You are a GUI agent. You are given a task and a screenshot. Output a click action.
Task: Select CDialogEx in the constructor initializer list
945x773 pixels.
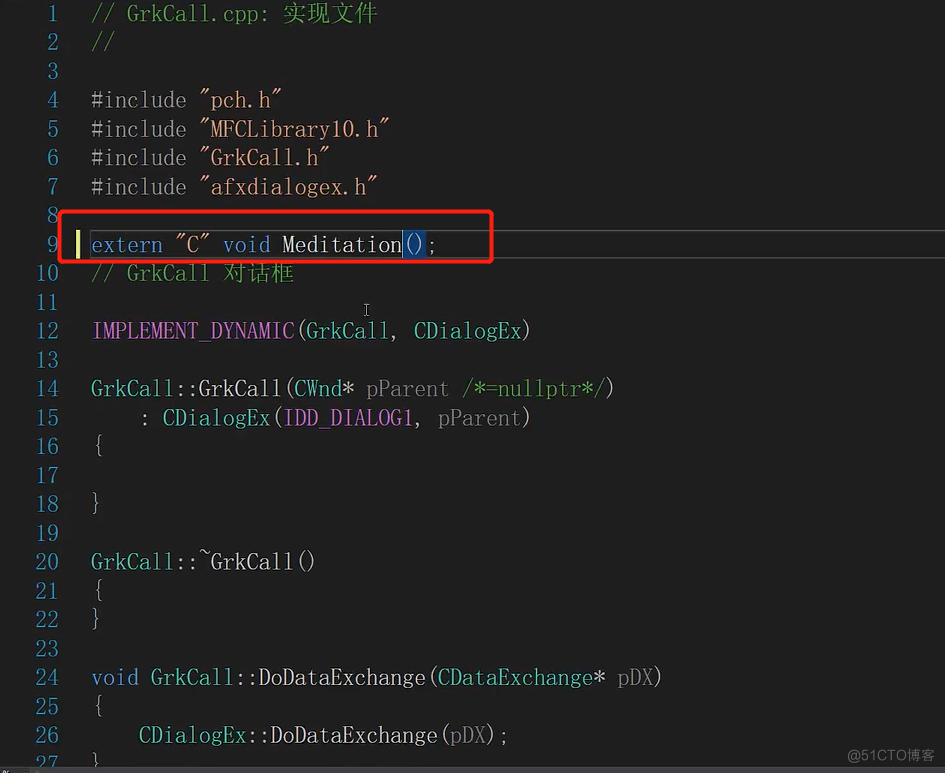pyautogui.click(x=216, y=418)
